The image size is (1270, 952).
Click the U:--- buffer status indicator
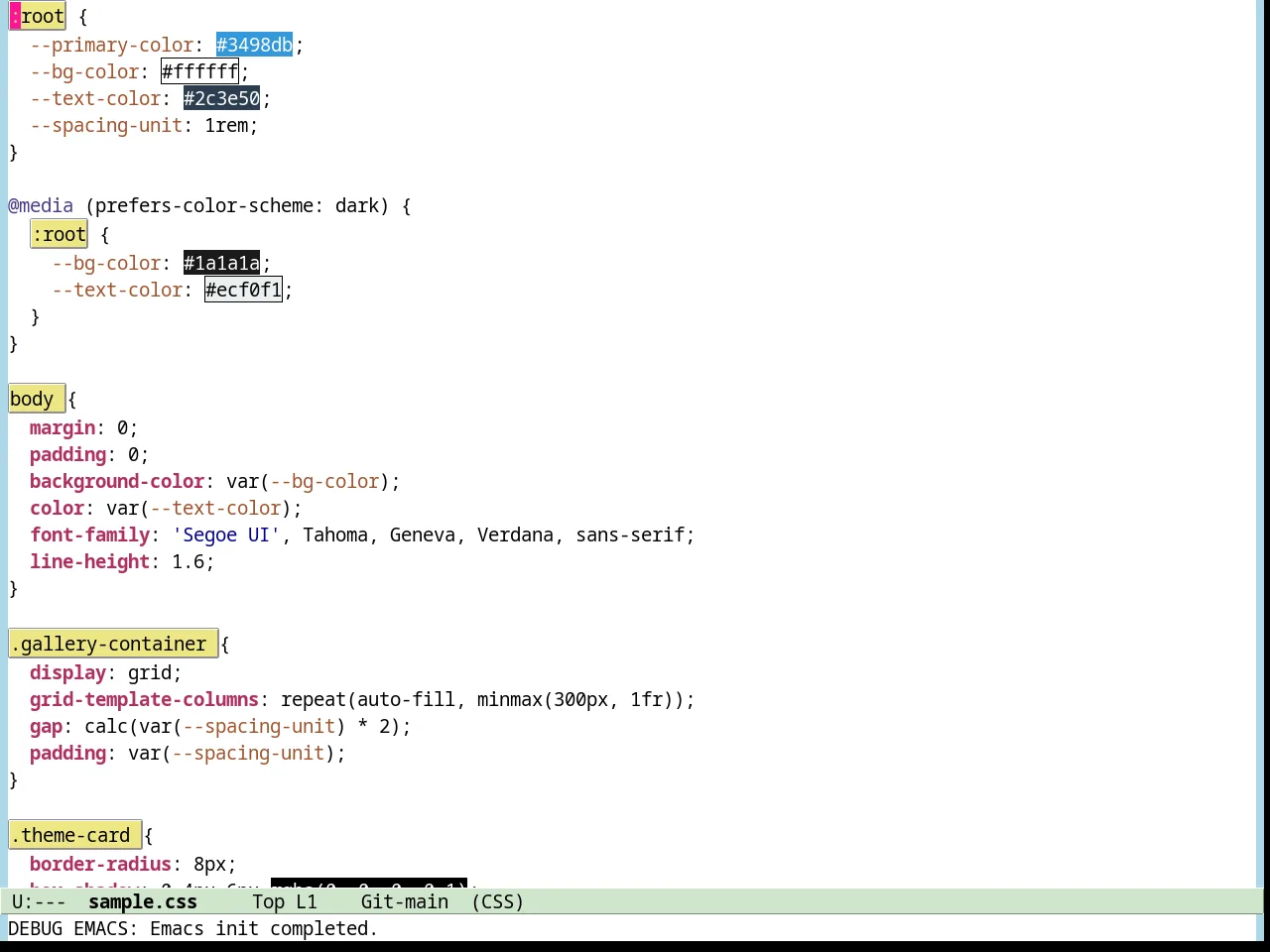pos(39,901)
